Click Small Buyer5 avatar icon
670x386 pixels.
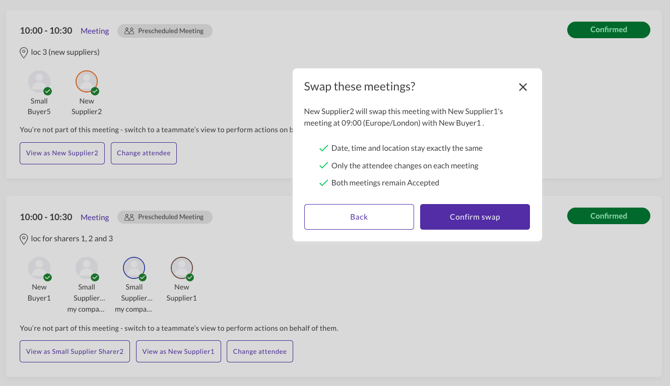(x=39, y=82)
